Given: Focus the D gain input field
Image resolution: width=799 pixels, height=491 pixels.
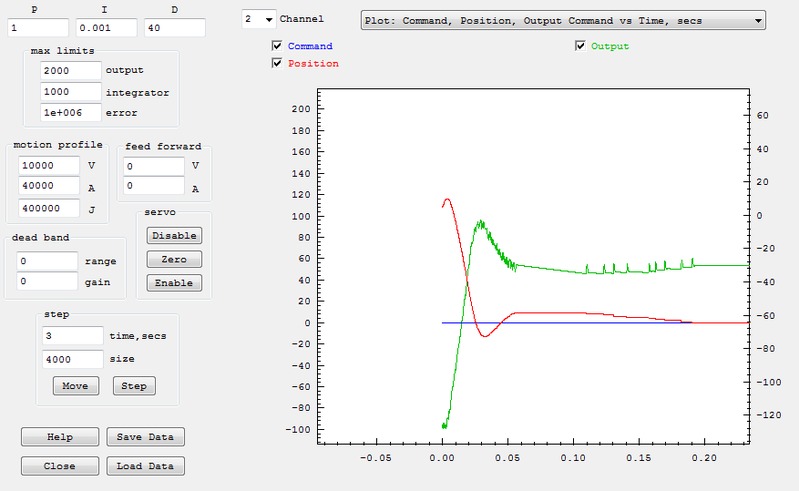Looking at the screenshot, I should pyautogui.click(x=174, y=28).
